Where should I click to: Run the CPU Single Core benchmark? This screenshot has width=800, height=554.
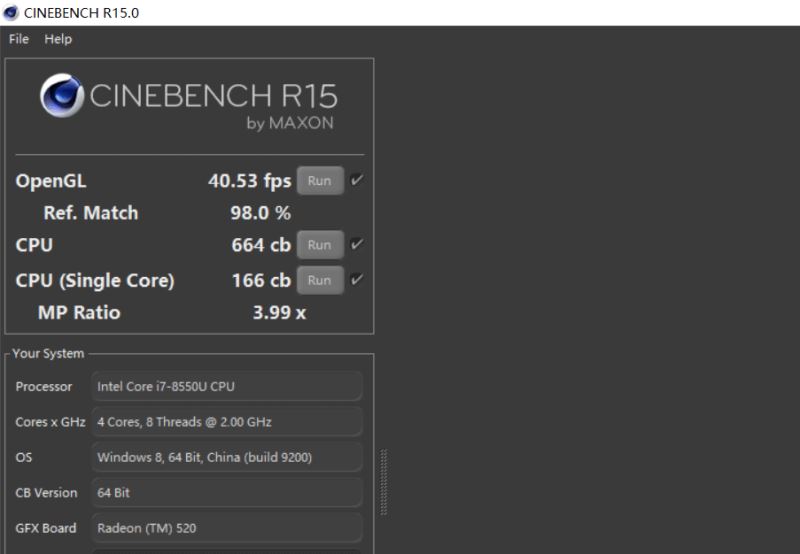tap(320, 280)
